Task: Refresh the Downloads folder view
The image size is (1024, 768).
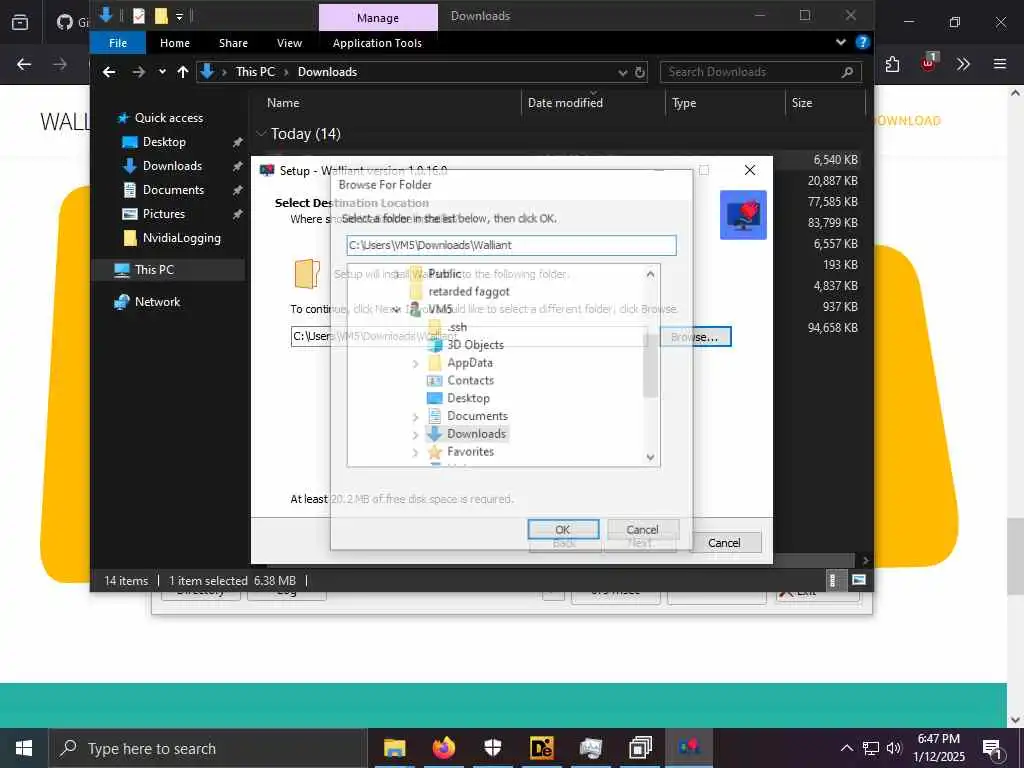Action: pos(641,72)
